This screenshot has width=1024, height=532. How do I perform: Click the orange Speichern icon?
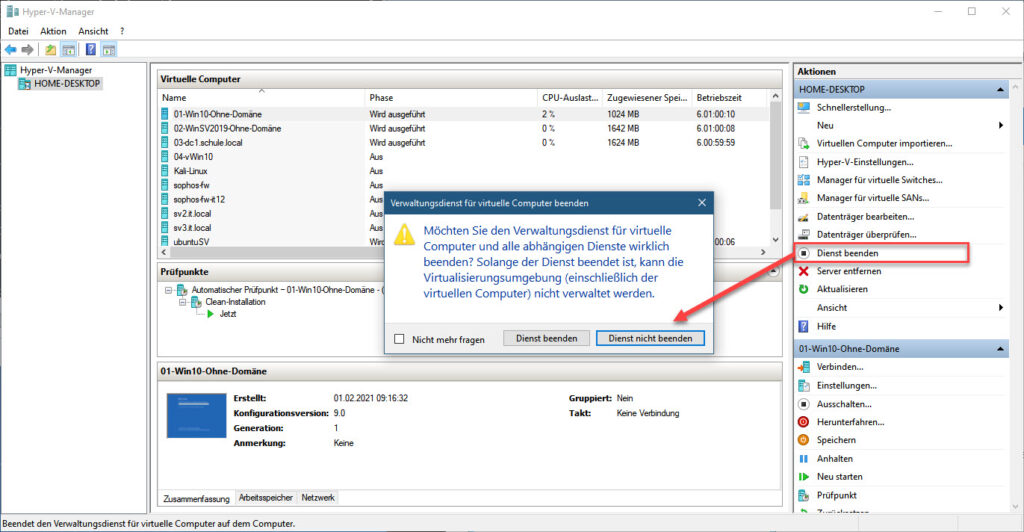804,440
